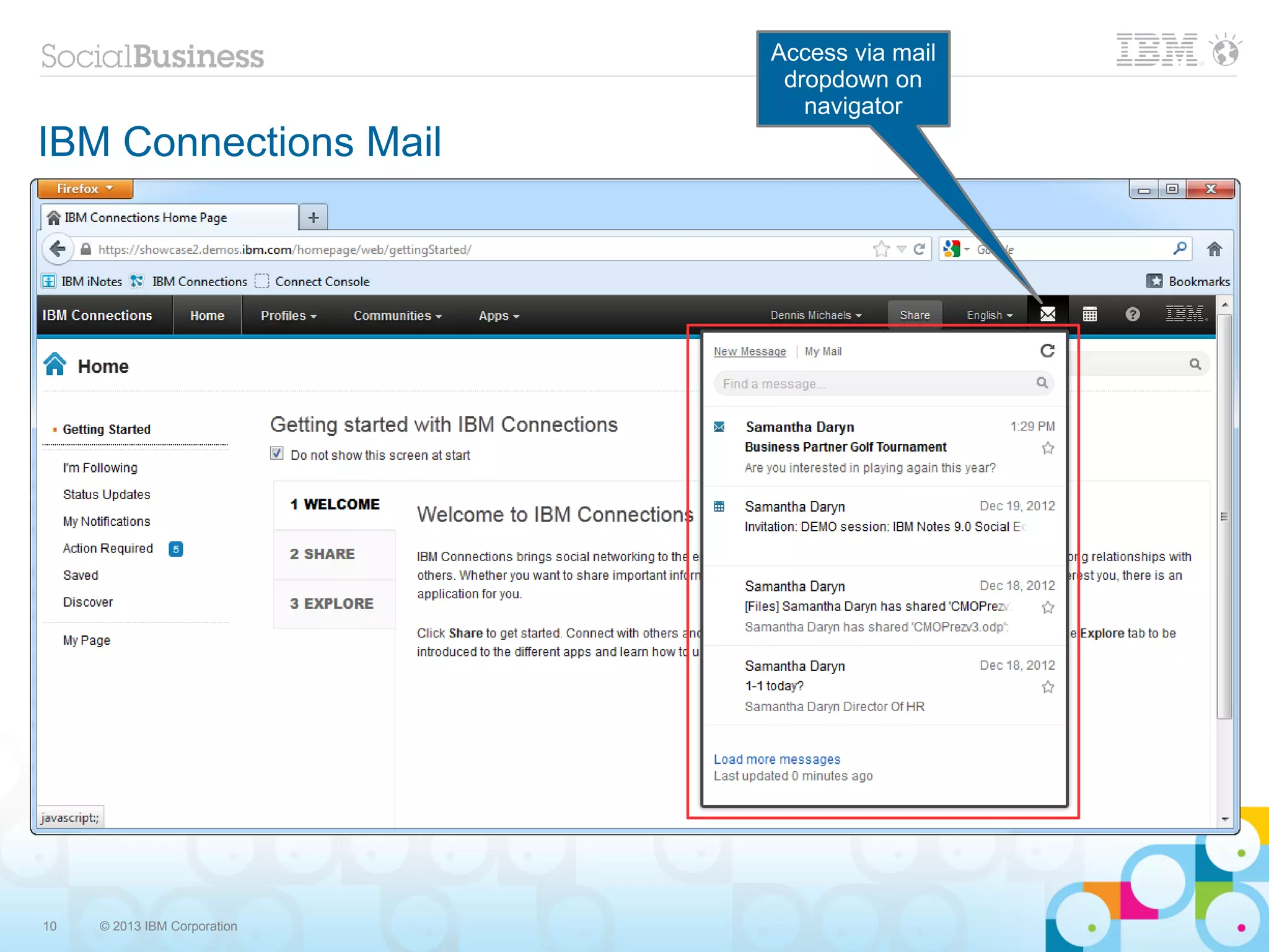Click the IBM logo in navigation bar
This screenshot has width=1269, height=952.
1187,315
